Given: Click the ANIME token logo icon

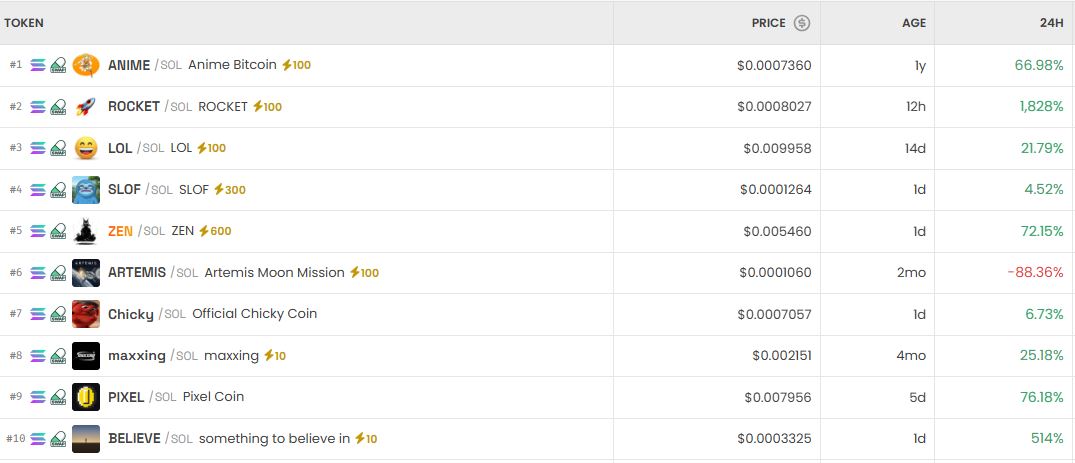Looking at the screenshot, I should click(x=86, y=65).
